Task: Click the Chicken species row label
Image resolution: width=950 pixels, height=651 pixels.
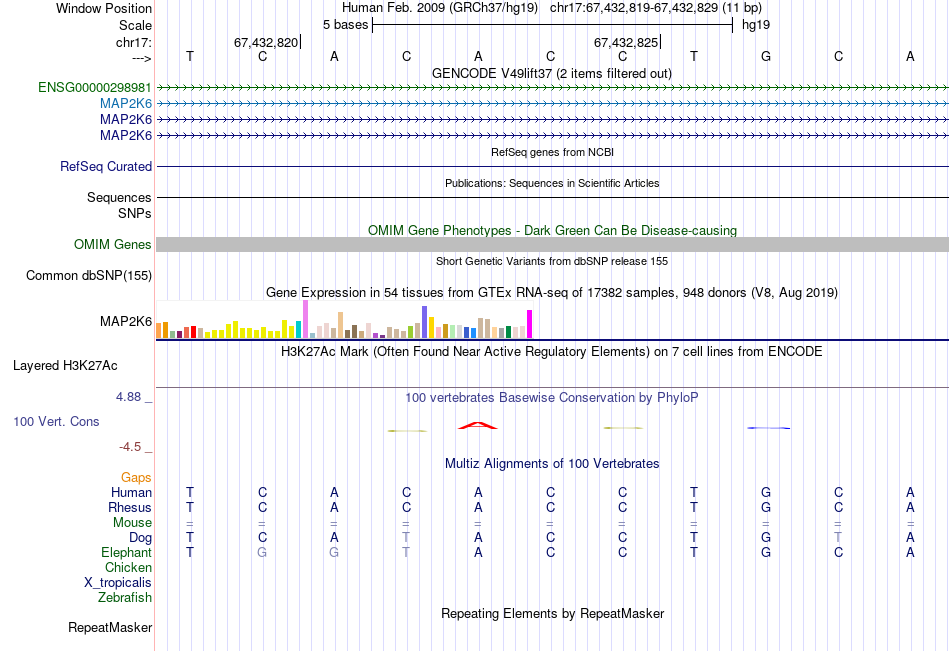Action: click(128, 568)
